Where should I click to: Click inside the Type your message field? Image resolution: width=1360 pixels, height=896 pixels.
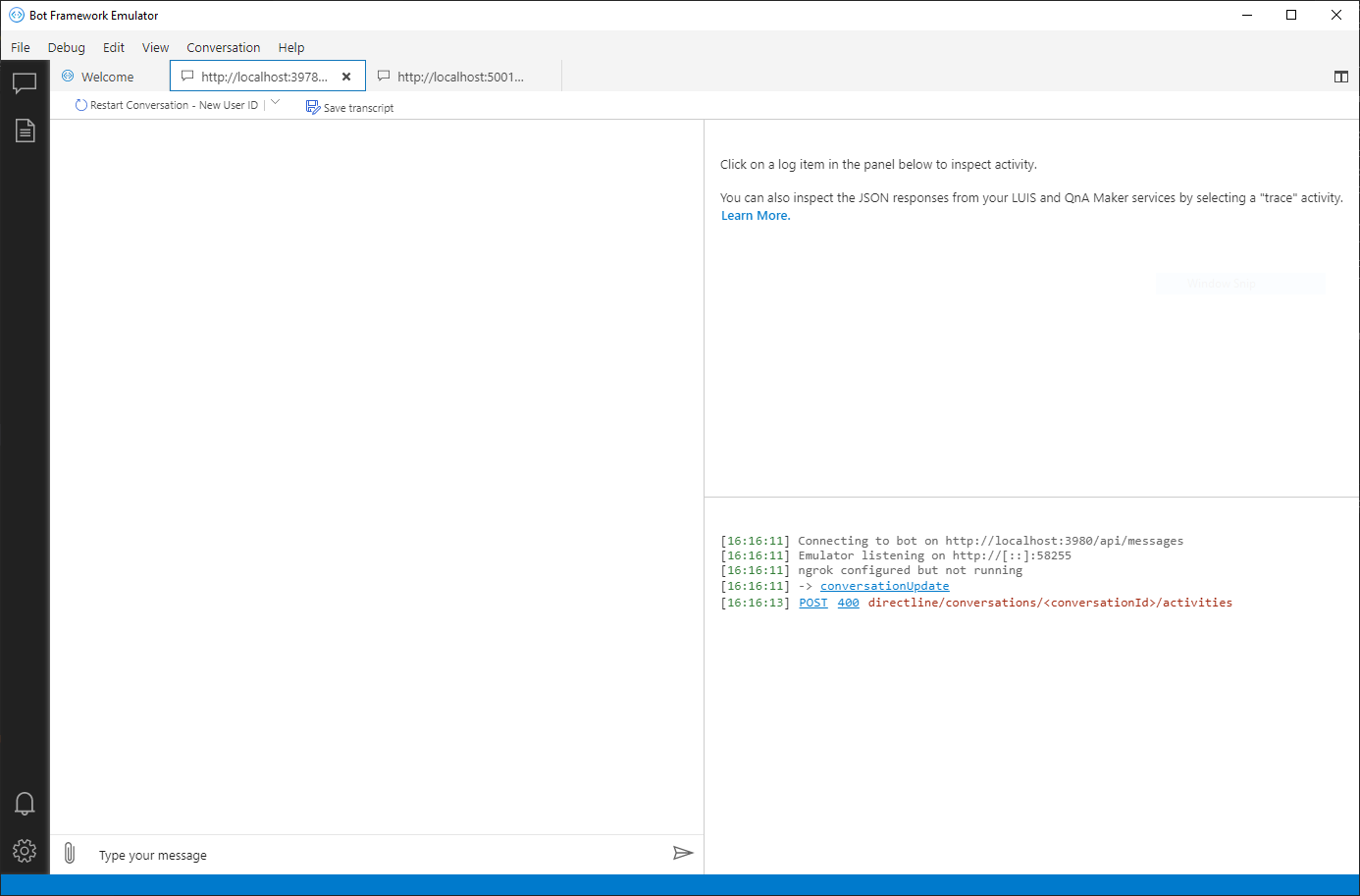pos(294,854)
